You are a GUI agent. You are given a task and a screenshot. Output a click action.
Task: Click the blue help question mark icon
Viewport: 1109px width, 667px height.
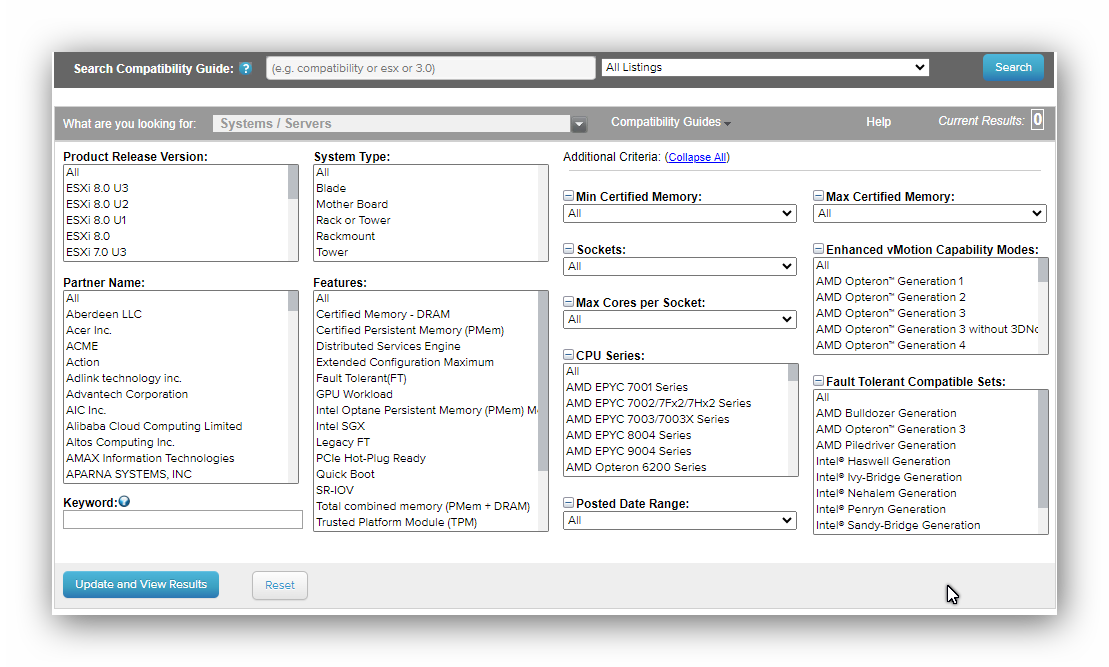(x=245, y=69)
